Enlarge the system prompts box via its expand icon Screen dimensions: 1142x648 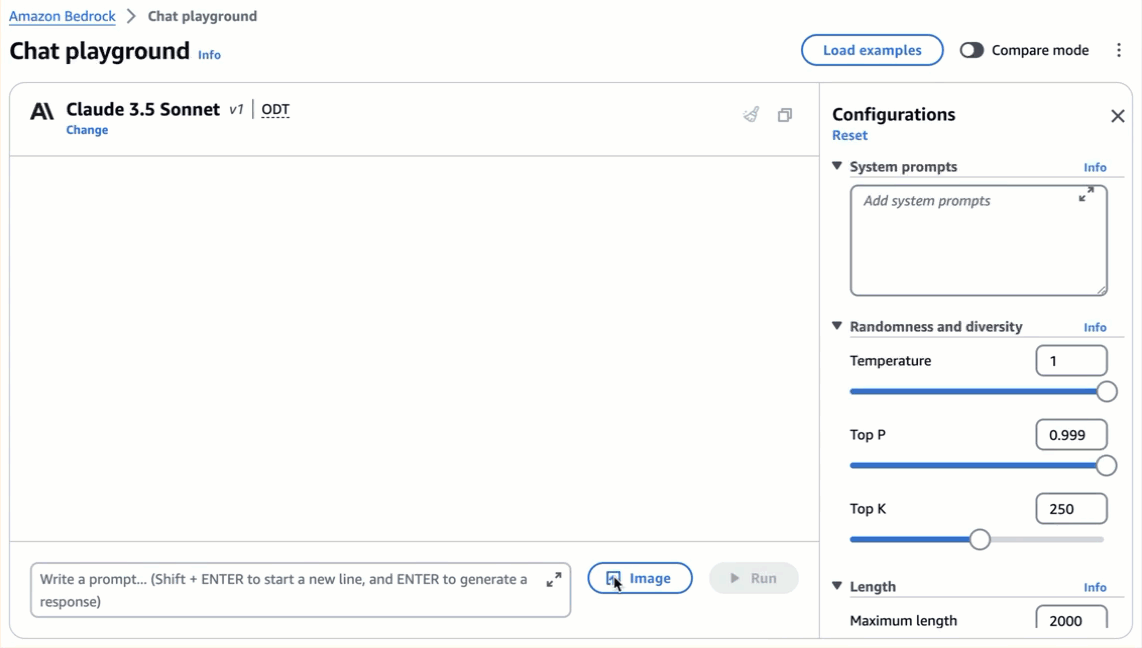pos(1086,196)
